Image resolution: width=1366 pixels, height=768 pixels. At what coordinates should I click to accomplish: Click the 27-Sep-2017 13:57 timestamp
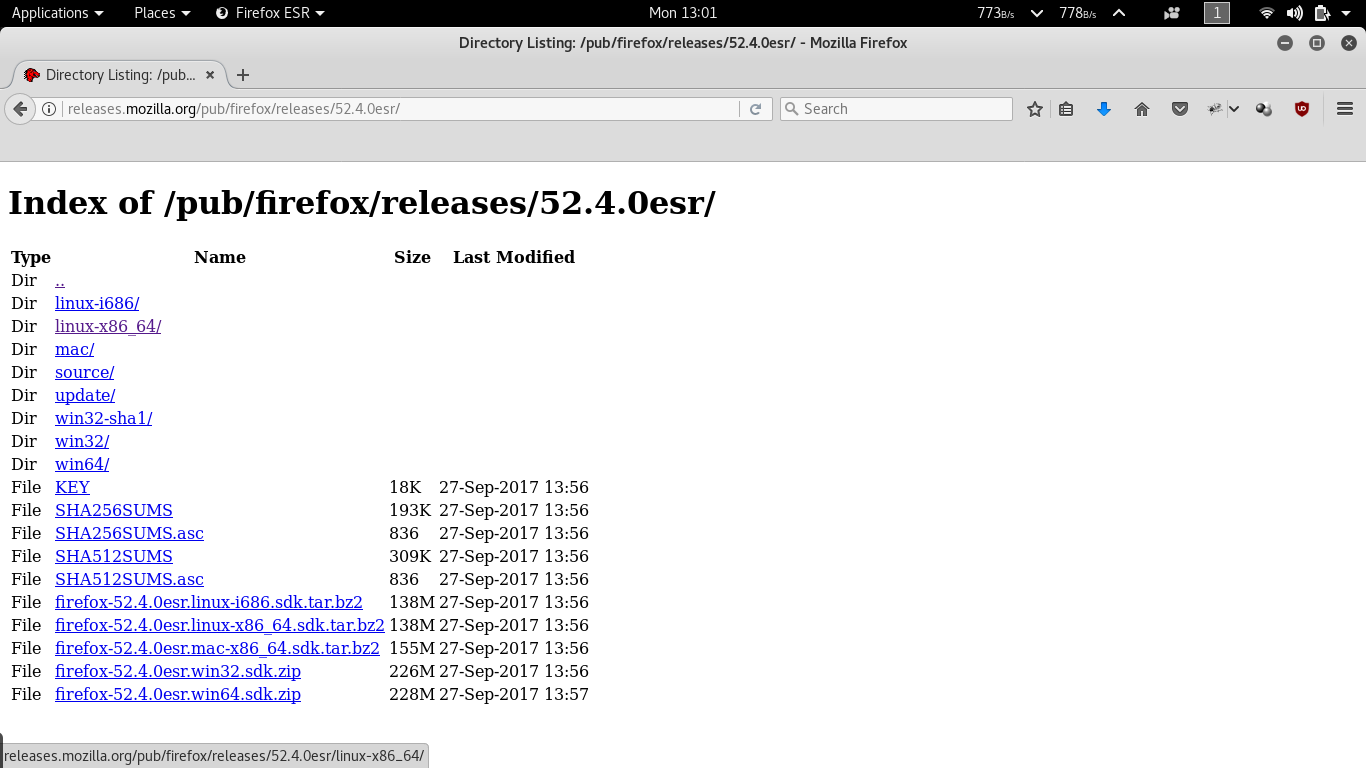(x=514, y=694)
